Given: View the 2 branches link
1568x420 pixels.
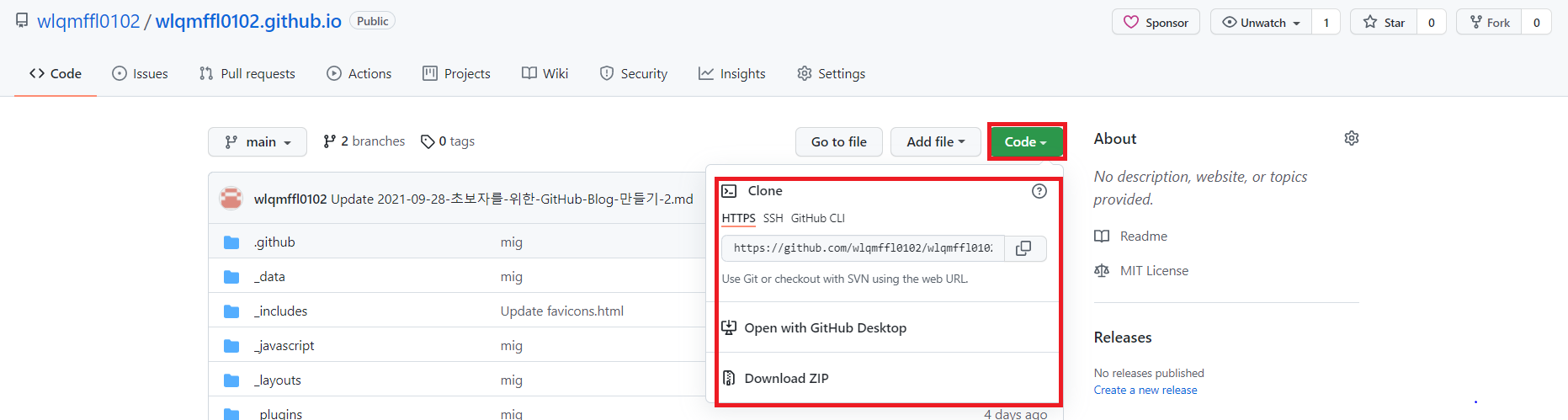Looking at the screenshot, I should pos(364,141).
